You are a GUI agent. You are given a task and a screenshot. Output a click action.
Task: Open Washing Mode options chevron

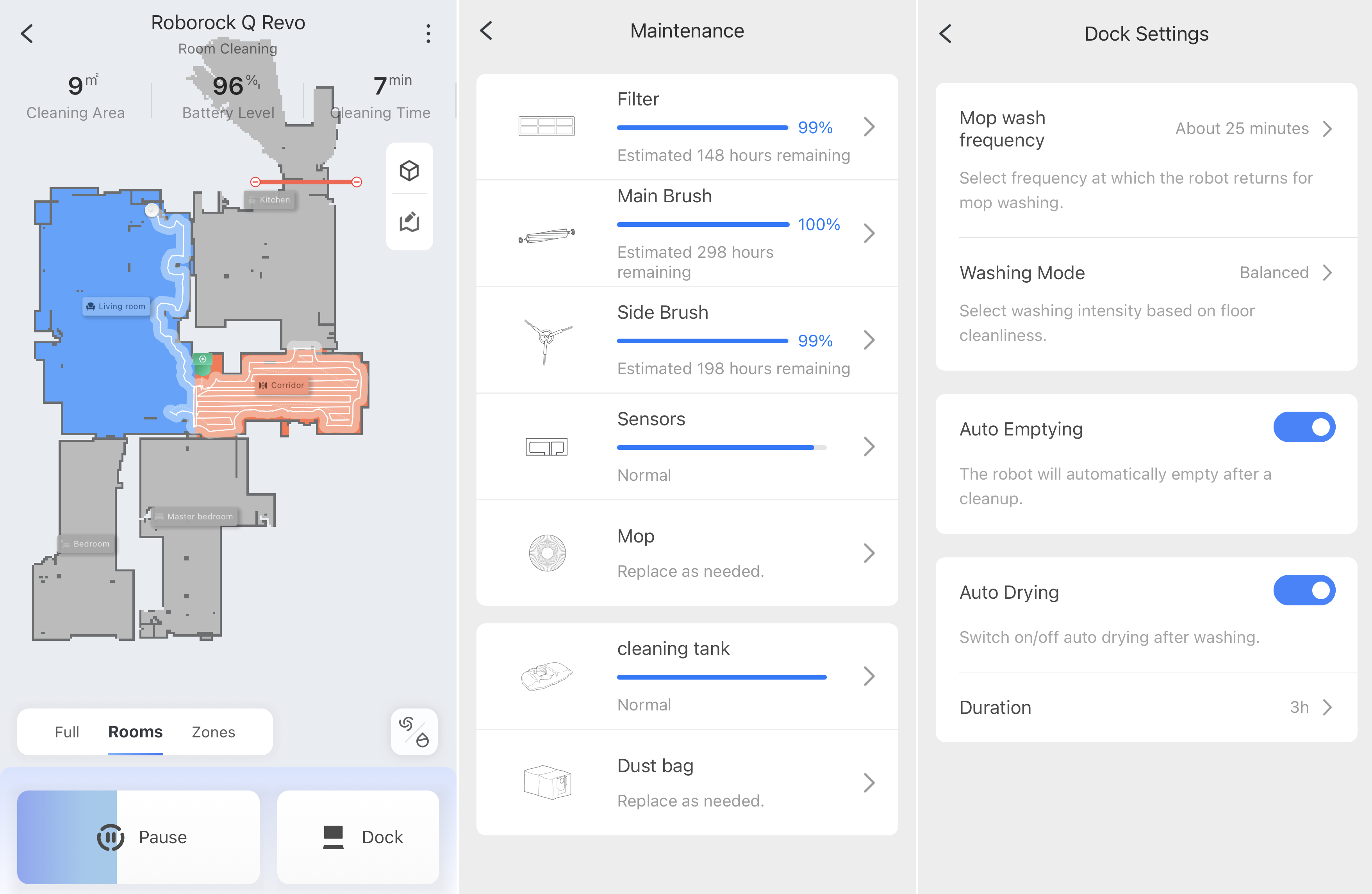1327,273
